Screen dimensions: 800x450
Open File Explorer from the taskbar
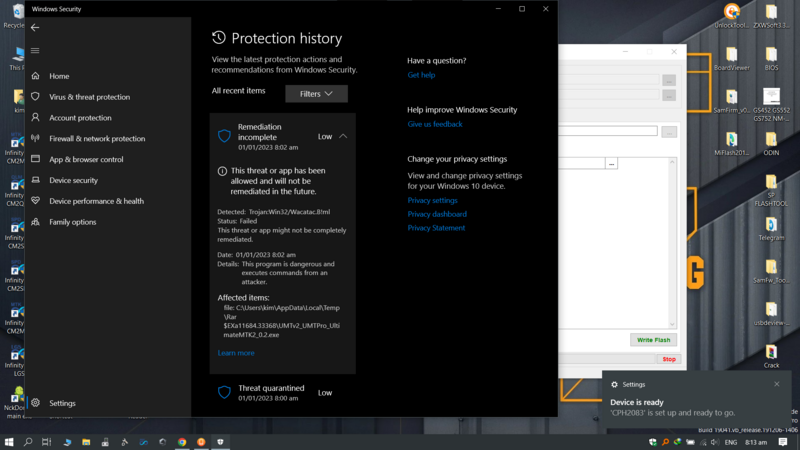[x=86, y=442]
